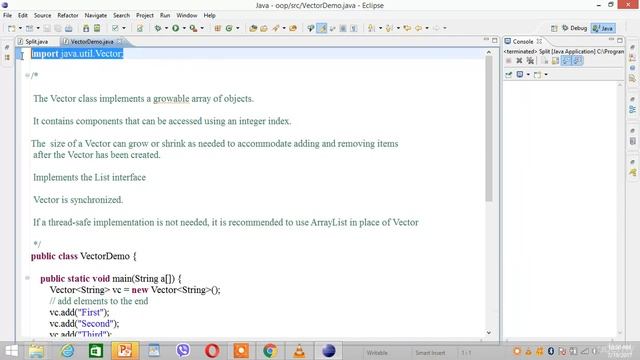
Task: Click the Open Task folder icon
Action: pyautogui.click(x=264, y=28)
